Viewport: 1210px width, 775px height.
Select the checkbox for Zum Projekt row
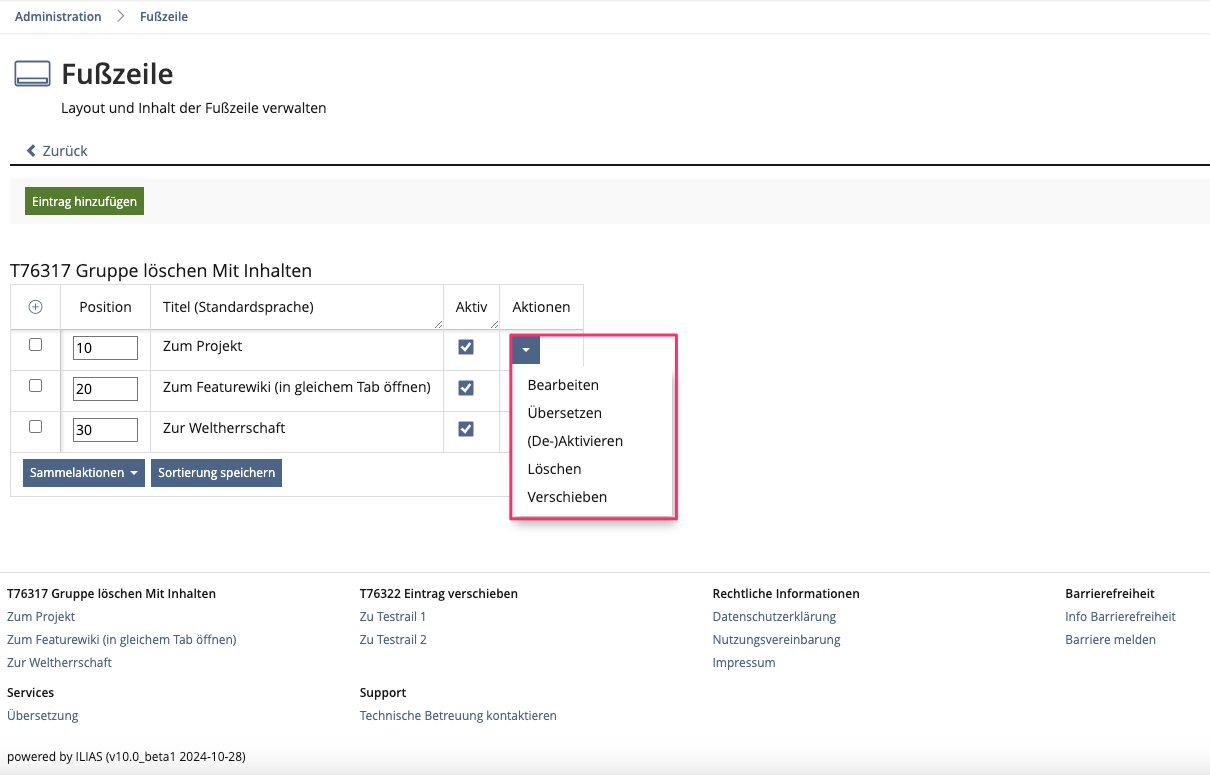36,345
